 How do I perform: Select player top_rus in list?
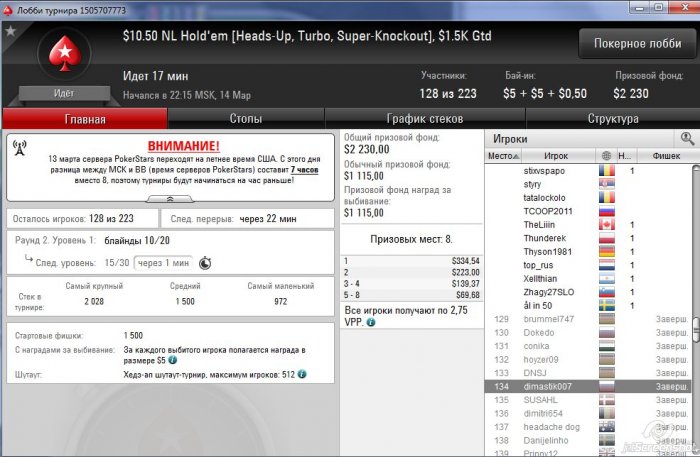click(538, 265)
